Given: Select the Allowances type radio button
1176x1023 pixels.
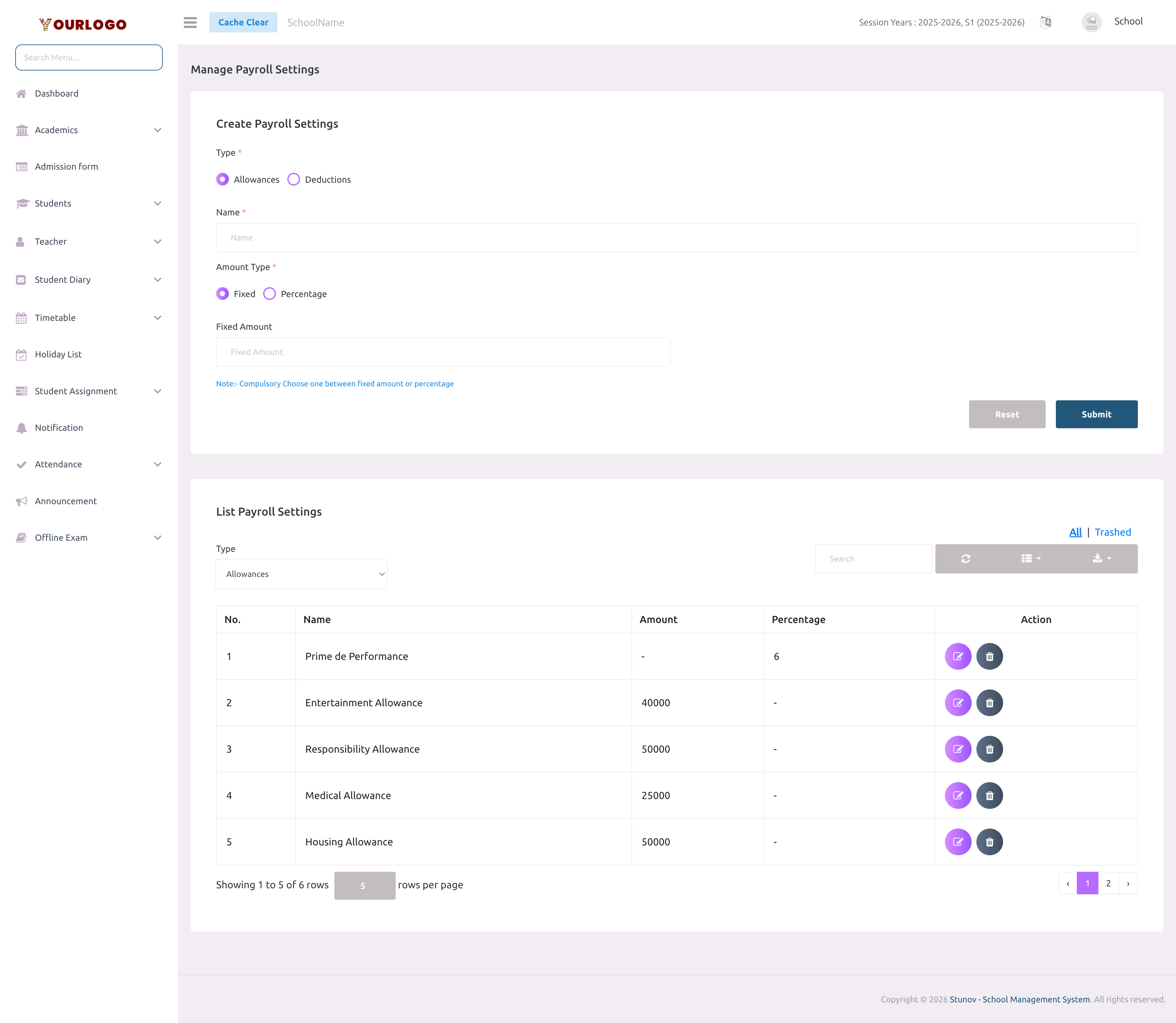Looking at the screenshot, I should tap(222, 179).
